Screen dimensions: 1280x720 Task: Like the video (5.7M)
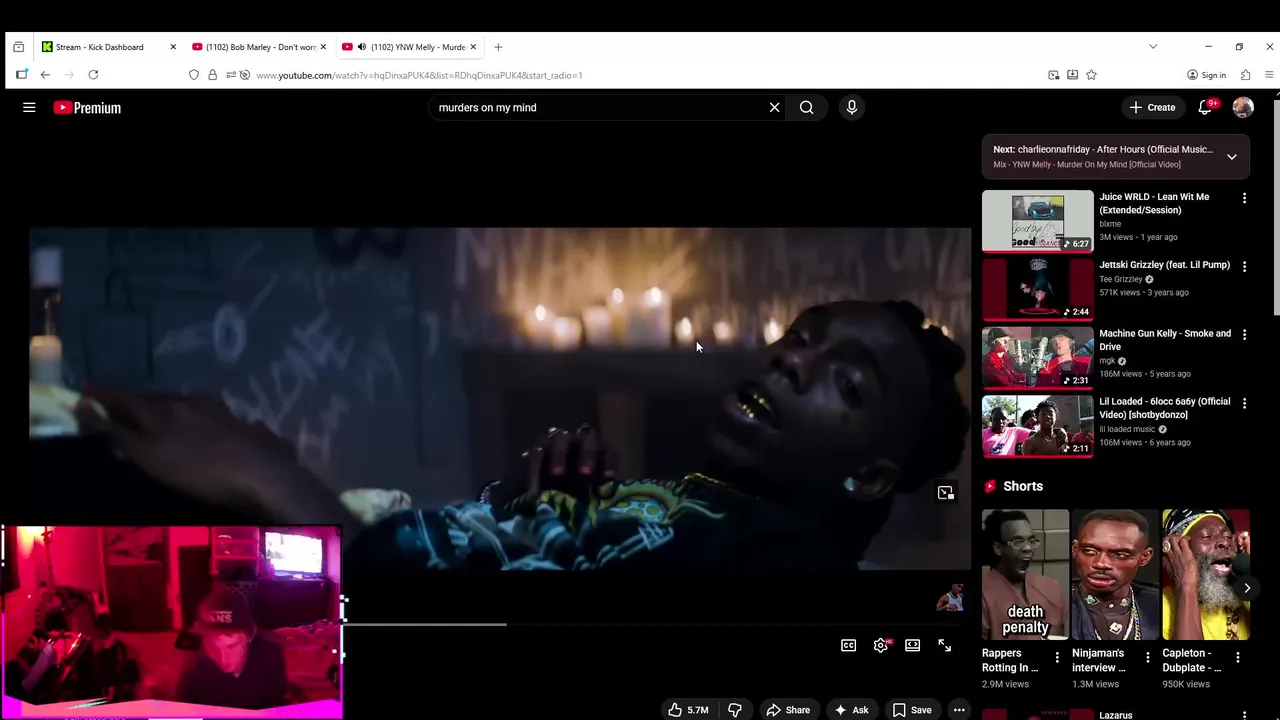[x=689, y=710]
